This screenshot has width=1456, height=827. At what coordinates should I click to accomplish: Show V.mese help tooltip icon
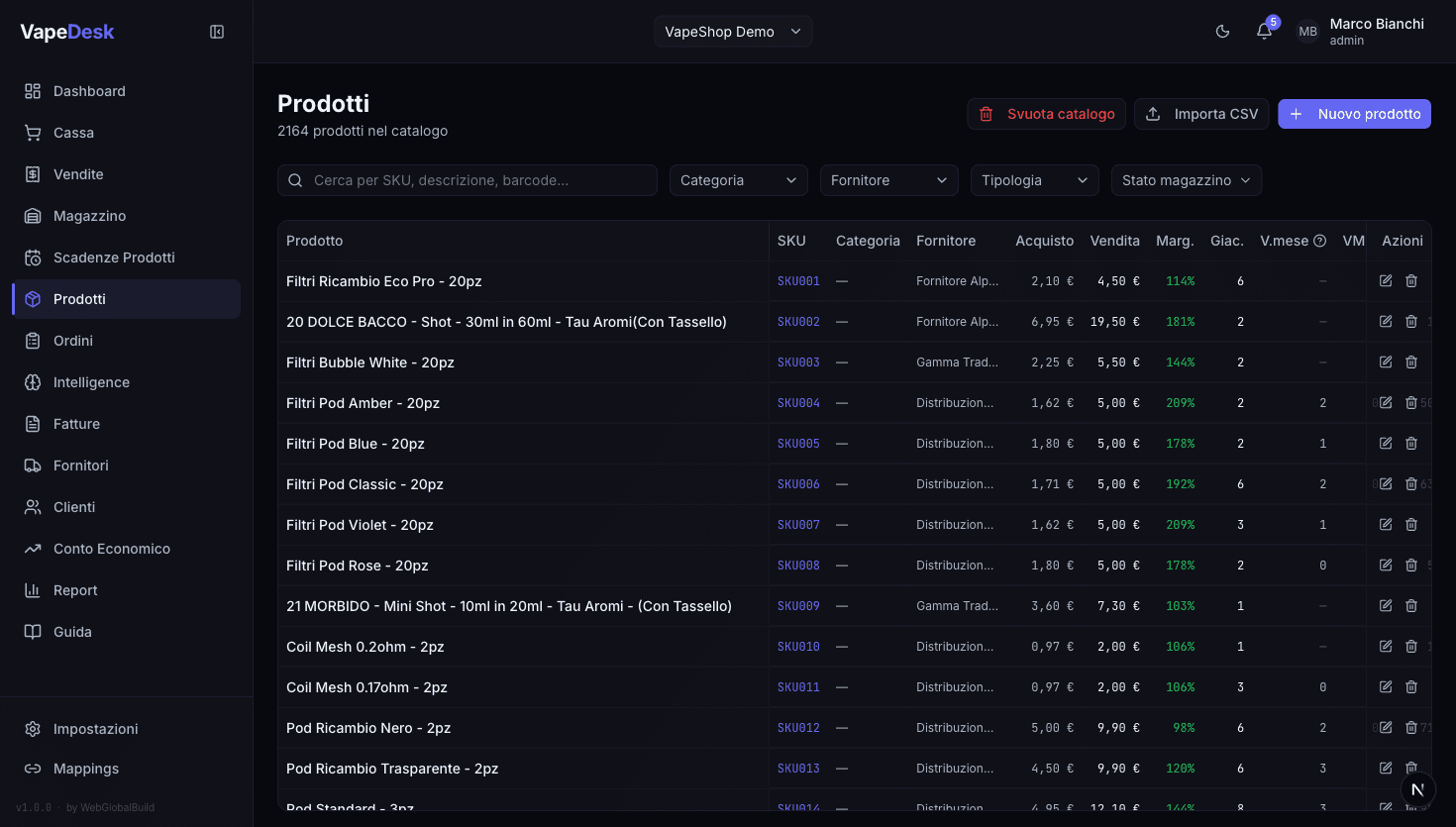click(x=1319, y=241)
